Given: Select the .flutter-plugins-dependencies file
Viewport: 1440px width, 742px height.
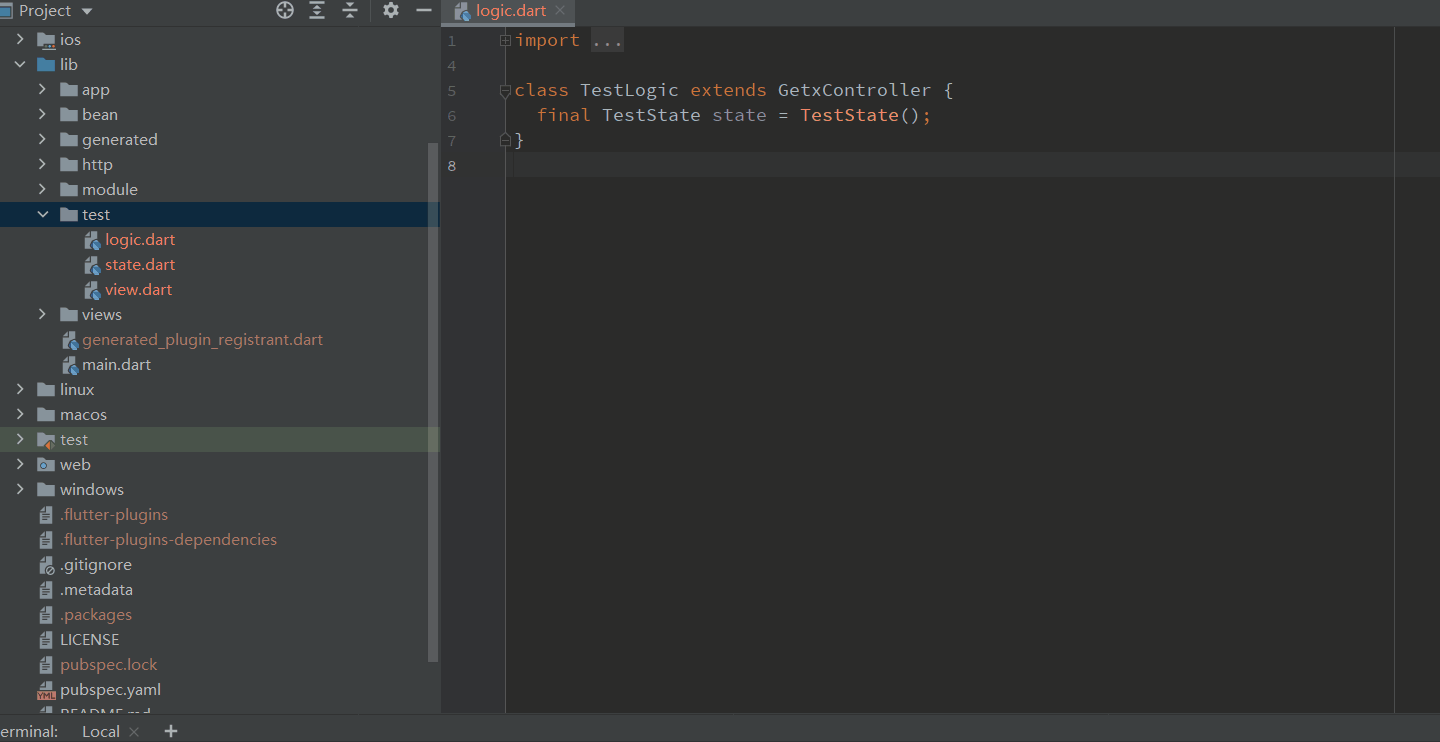Looking at the screenshot, I should click(168, 539).
